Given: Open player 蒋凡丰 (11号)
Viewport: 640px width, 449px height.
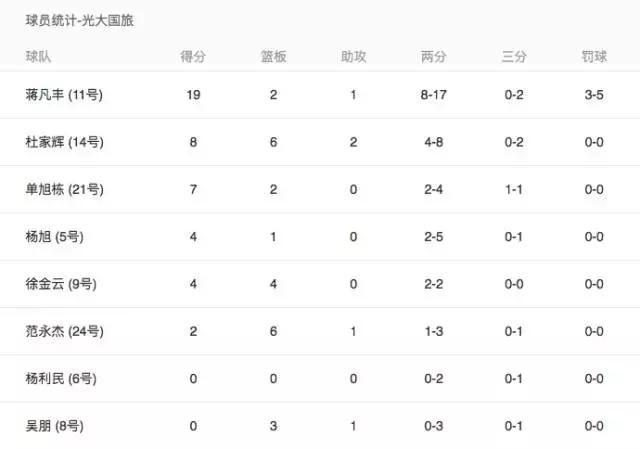Looking at the screenshot, I should pos(64,95).
